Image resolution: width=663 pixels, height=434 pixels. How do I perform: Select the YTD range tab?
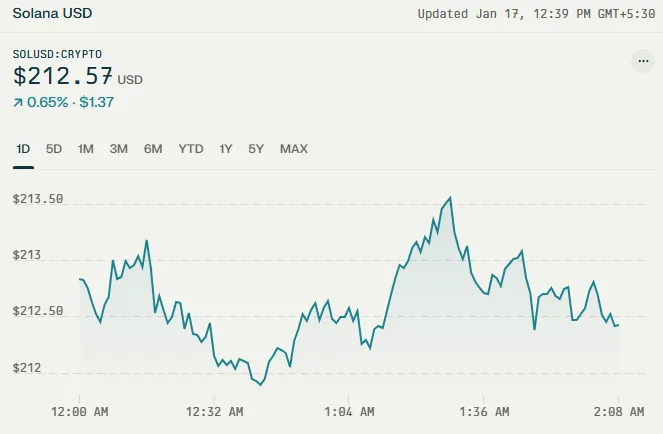click(191, 149)
